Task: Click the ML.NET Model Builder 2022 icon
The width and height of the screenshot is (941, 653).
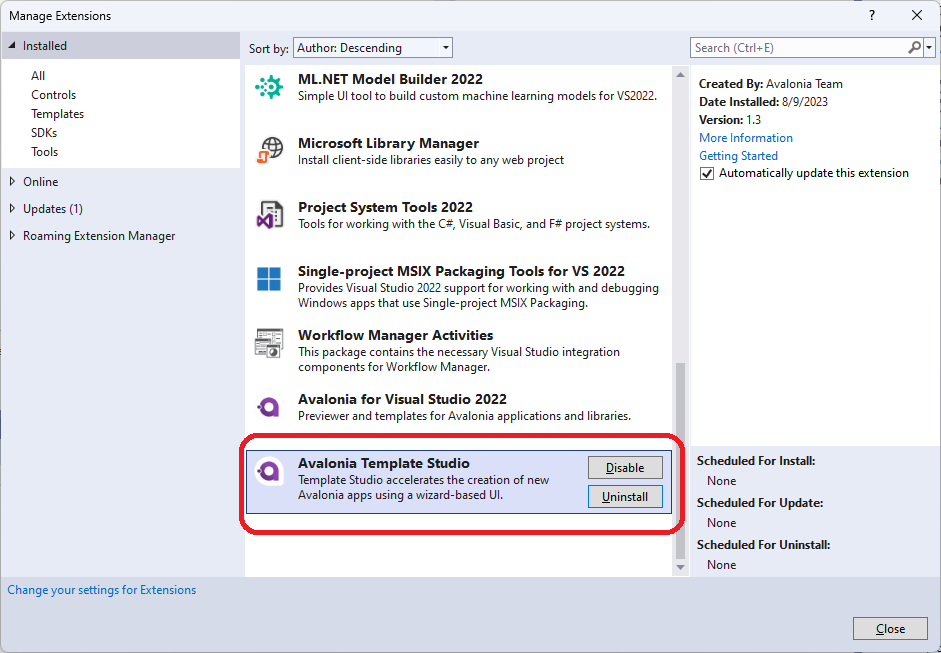Action: 269,87
